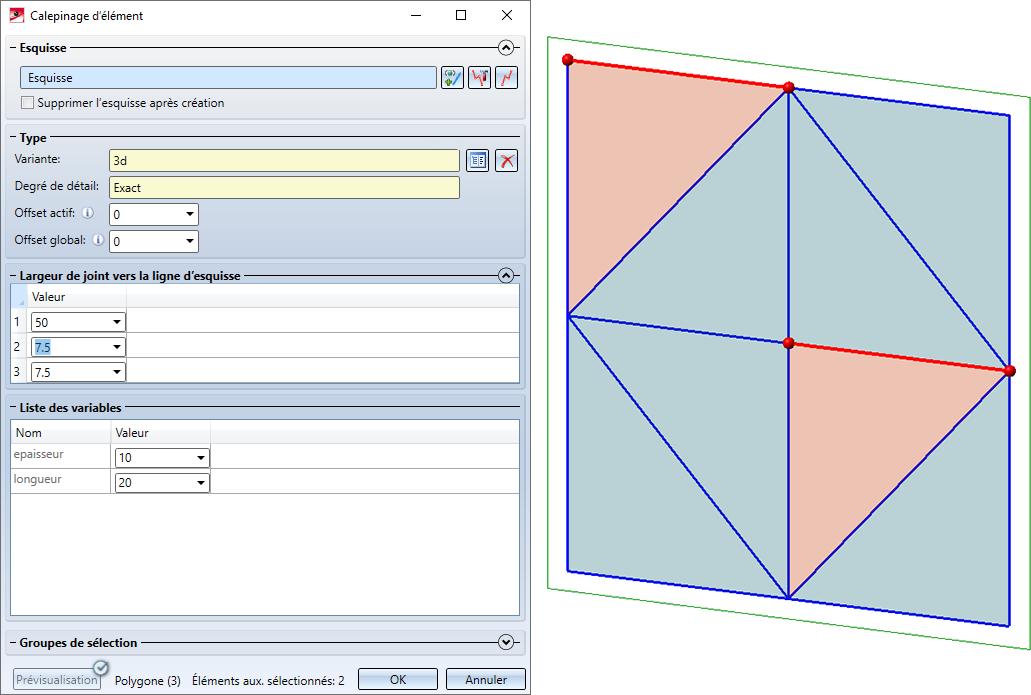Click the Degré de détail field
Viewport: 1031px width, 695px height.
284,188
